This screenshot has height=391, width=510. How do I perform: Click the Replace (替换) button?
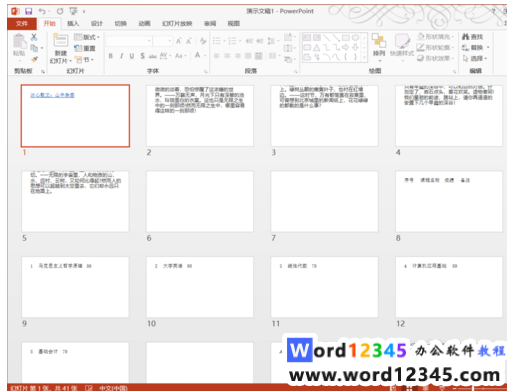[475, 48]
